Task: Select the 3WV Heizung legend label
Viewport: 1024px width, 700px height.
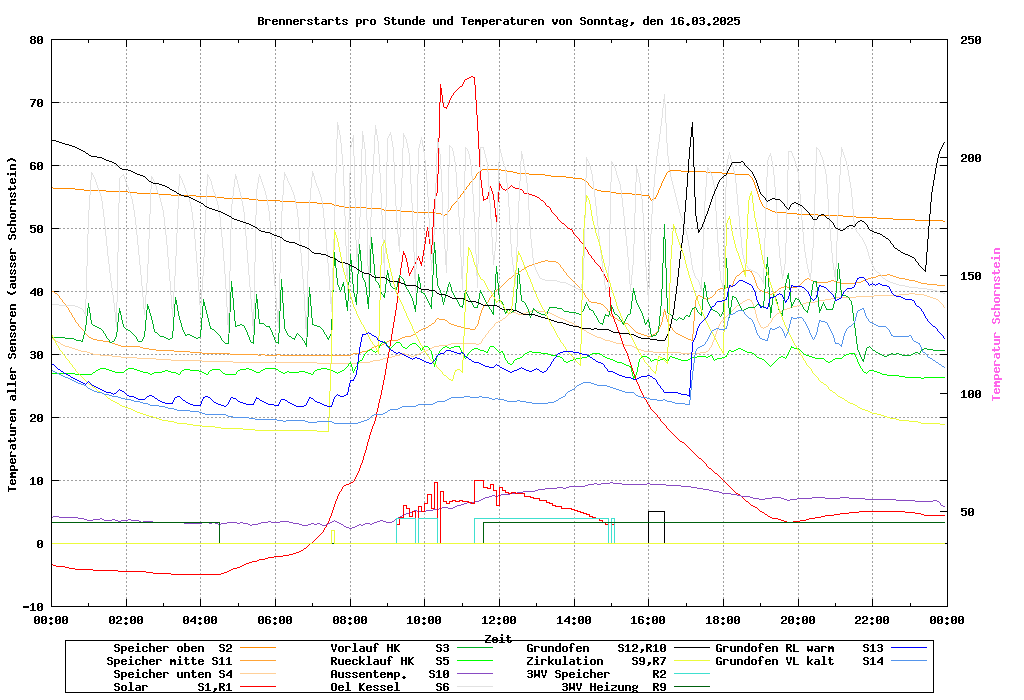Action: coord(599,687)
